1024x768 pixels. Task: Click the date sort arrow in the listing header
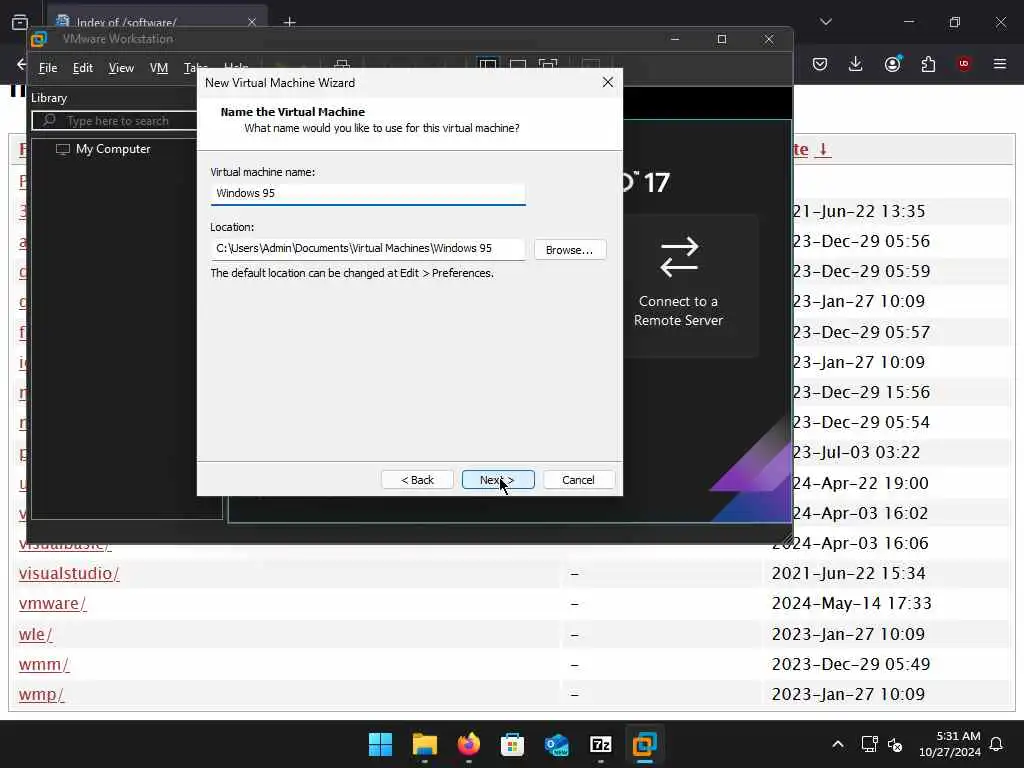824,149
